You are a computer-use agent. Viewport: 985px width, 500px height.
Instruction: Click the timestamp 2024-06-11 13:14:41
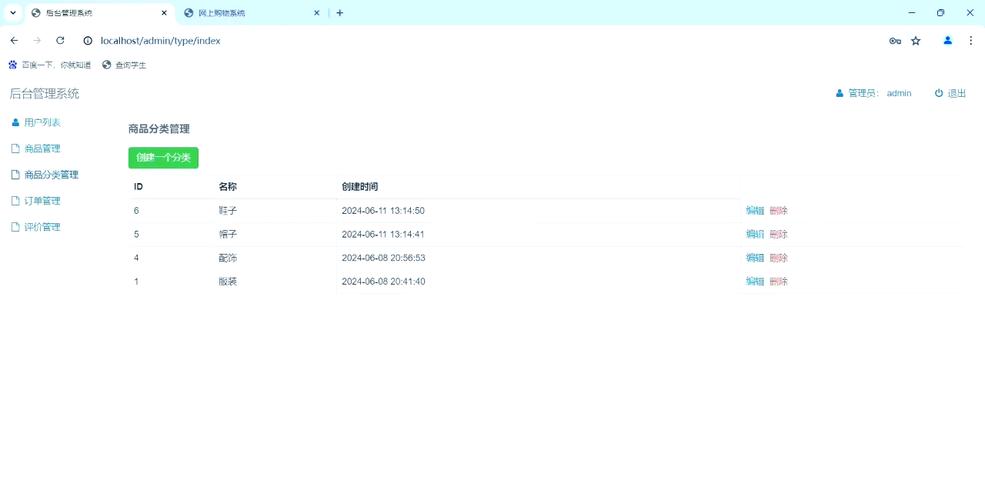point(383,234)
